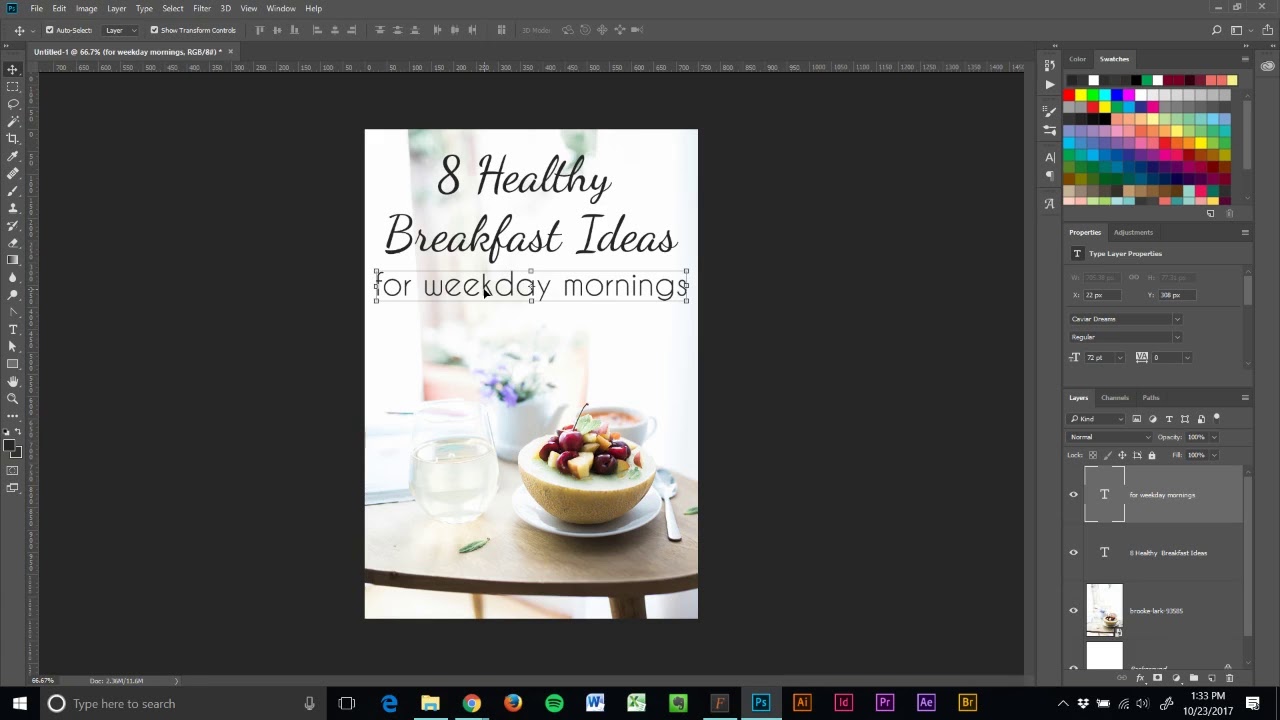Click the new group folder icon
The height and width of the screenshot is (720, 1280).
1193,678
